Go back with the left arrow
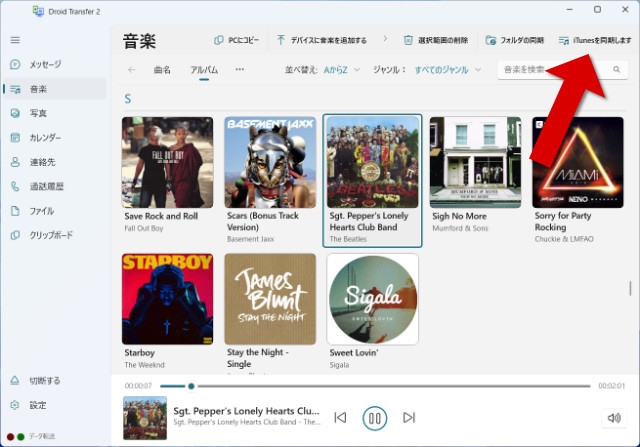This screenshot has width=640, height=447. [x=132, y=70]
